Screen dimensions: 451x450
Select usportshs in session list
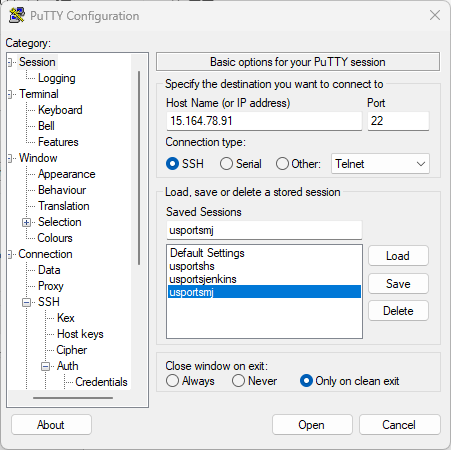(x=264, y=266)
